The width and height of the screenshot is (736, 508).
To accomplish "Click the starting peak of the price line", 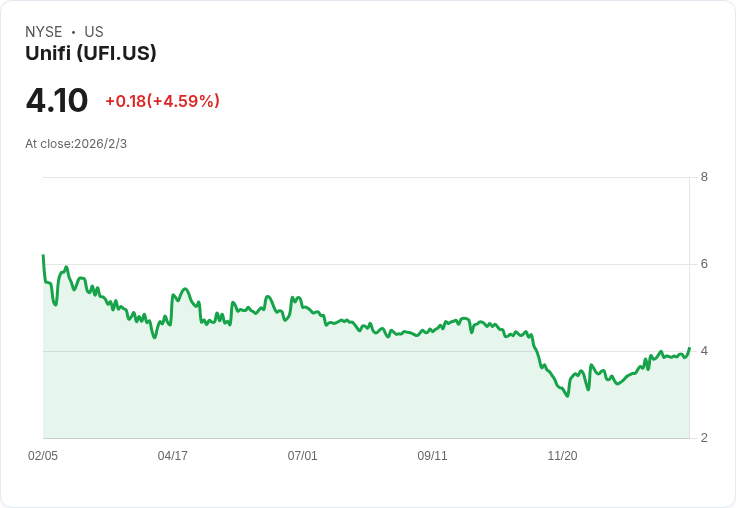I will click(x=43, y=256).
